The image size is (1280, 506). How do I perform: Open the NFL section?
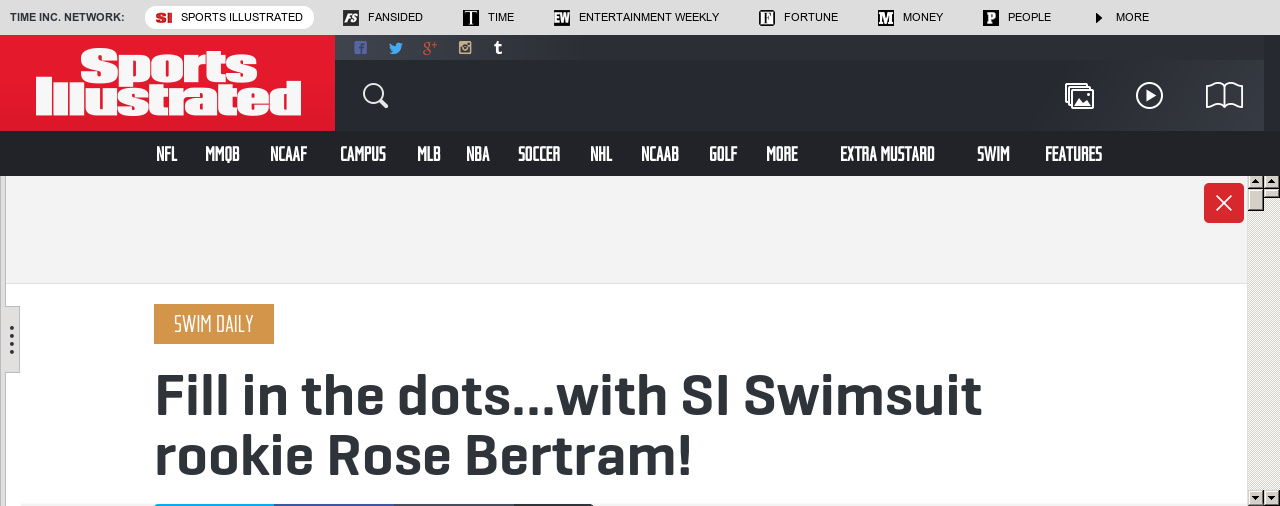167,154
